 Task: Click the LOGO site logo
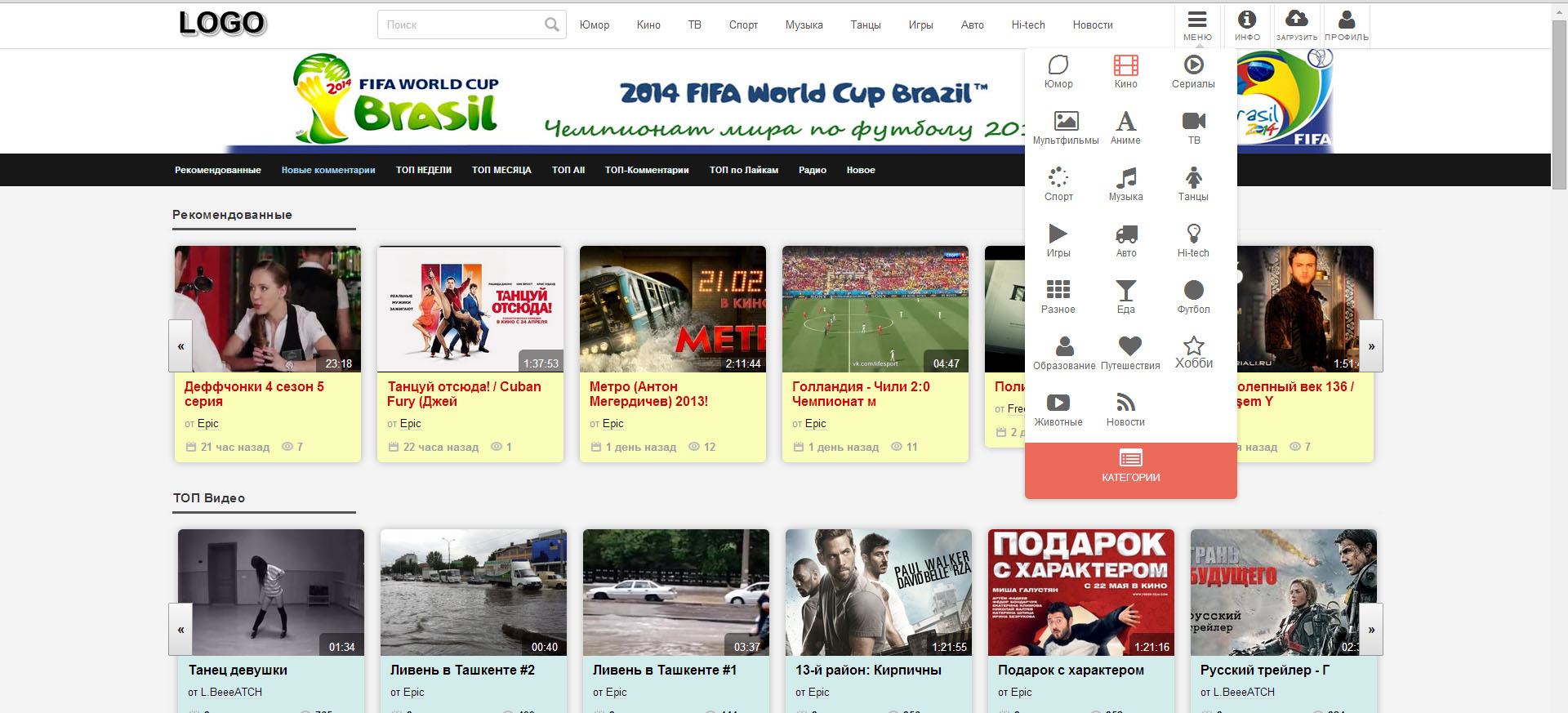point(222,23)
